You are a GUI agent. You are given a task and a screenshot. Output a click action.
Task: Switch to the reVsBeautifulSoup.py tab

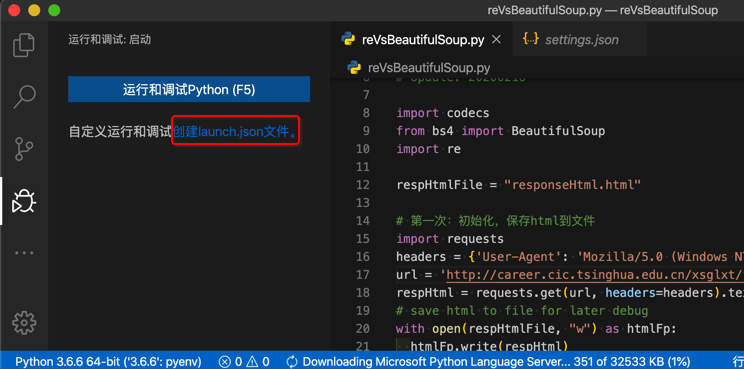[x=421, y=39]
